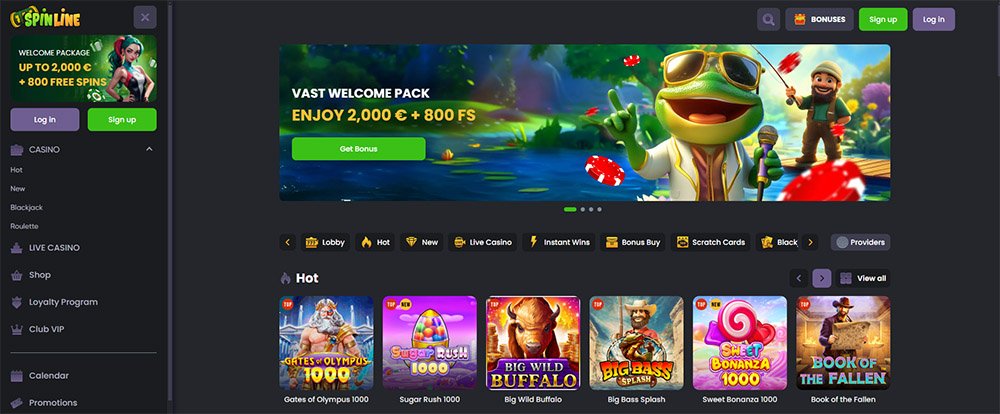Open the Big Wild Buffalo game thumbnail

pyautogui.click(x=533, y=343)
